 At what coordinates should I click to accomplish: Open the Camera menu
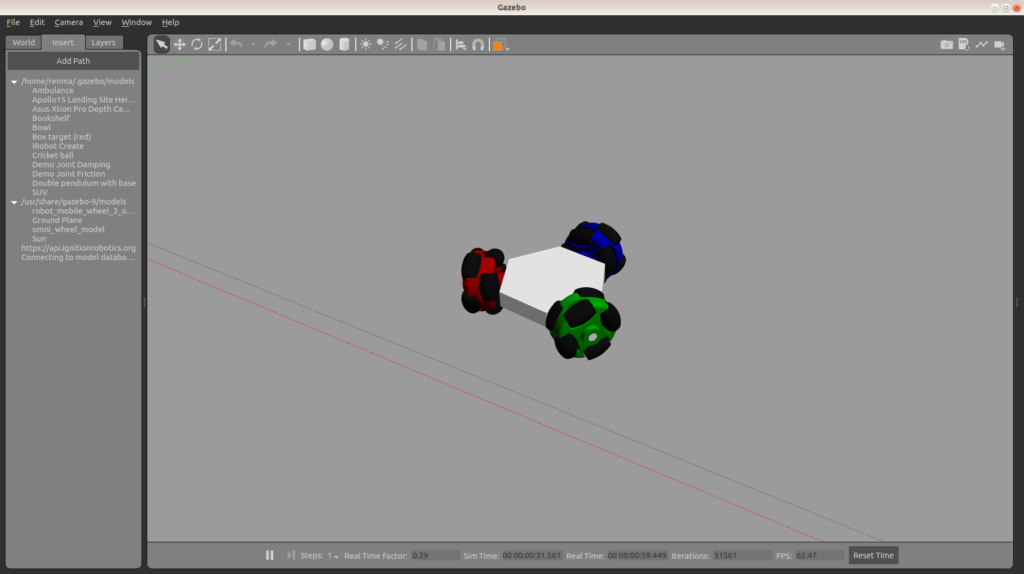[69, 22]
